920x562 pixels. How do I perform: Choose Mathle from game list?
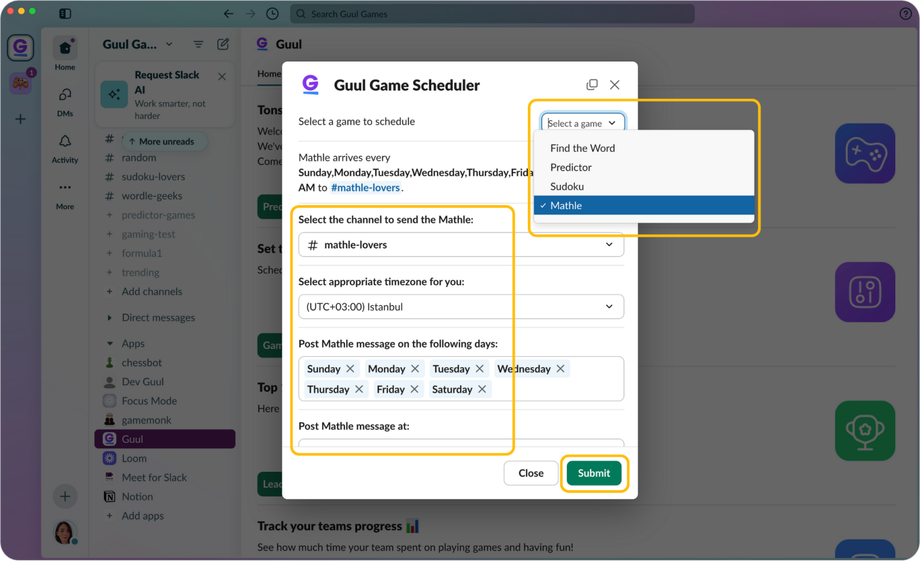[x=644, y=205]
